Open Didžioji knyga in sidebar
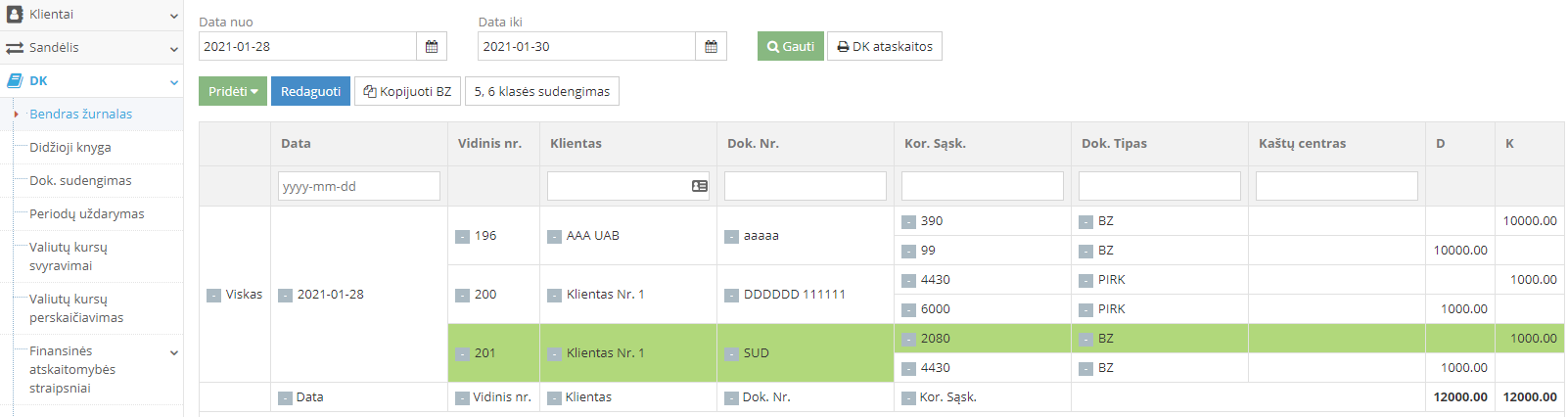Viewport: 1568px width, 417px height. click(70, 147)
